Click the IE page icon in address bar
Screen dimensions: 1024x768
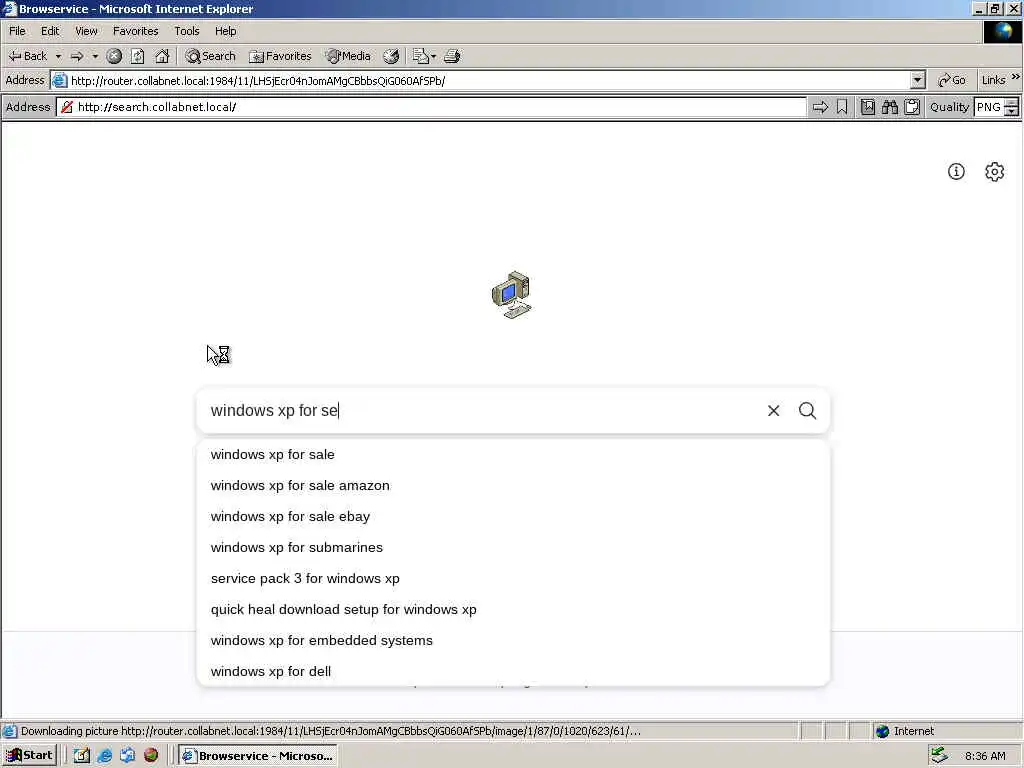(59, 80)
